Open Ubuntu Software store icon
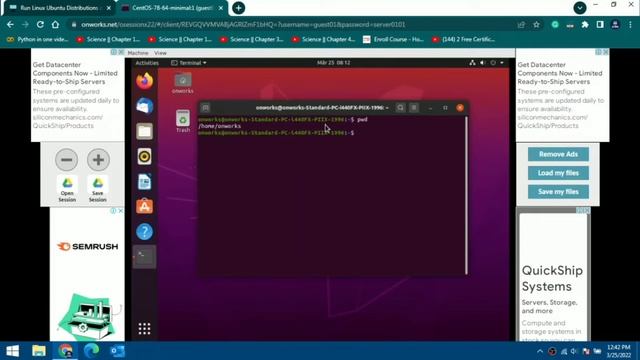The image size is (640, 360). pyautogui.click(x=144, y=207)
